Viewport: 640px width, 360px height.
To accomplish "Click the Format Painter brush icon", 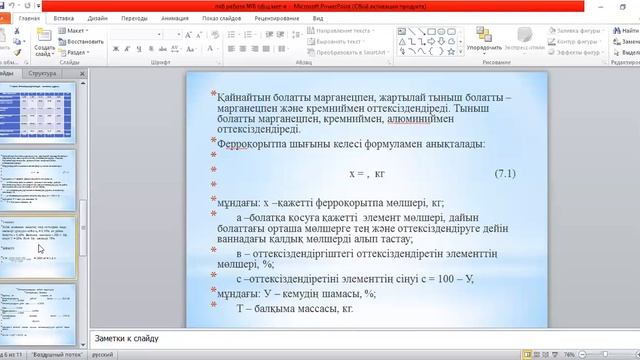I will tap(17, 52).
